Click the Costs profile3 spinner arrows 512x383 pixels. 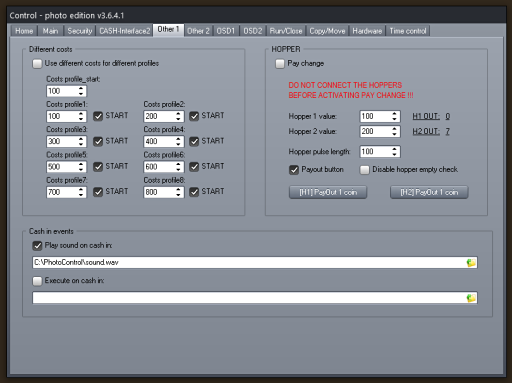[81, 142]
